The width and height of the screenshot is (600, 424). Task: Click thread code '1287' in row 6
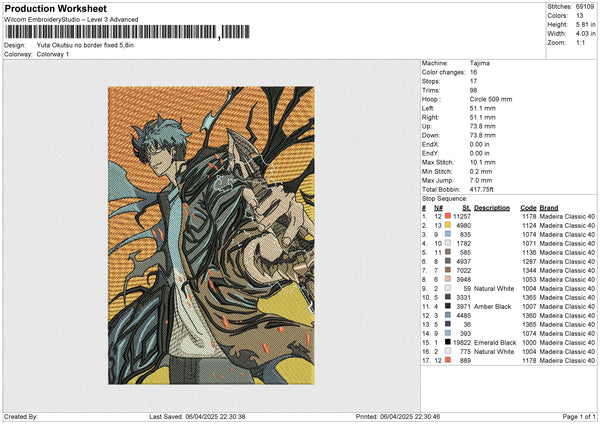click(529, 261)
